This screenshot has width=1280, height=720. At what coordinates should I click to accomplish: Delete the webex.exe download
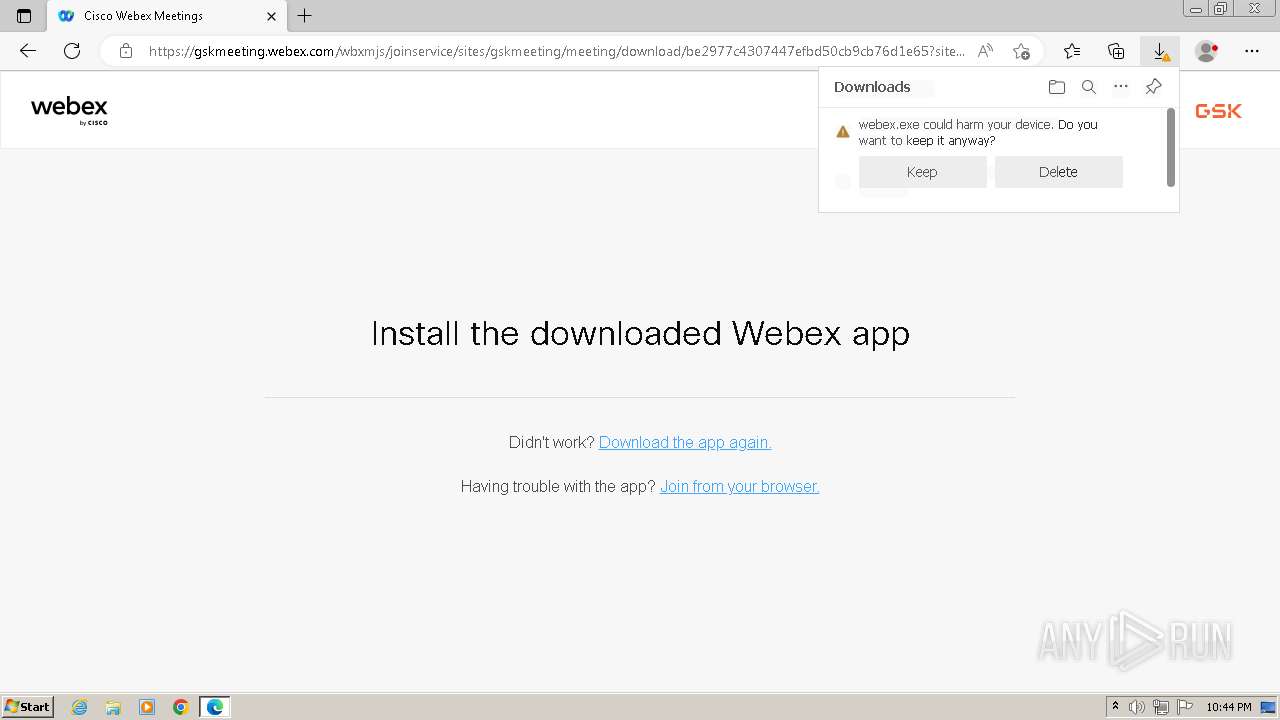coord(1058,172)
